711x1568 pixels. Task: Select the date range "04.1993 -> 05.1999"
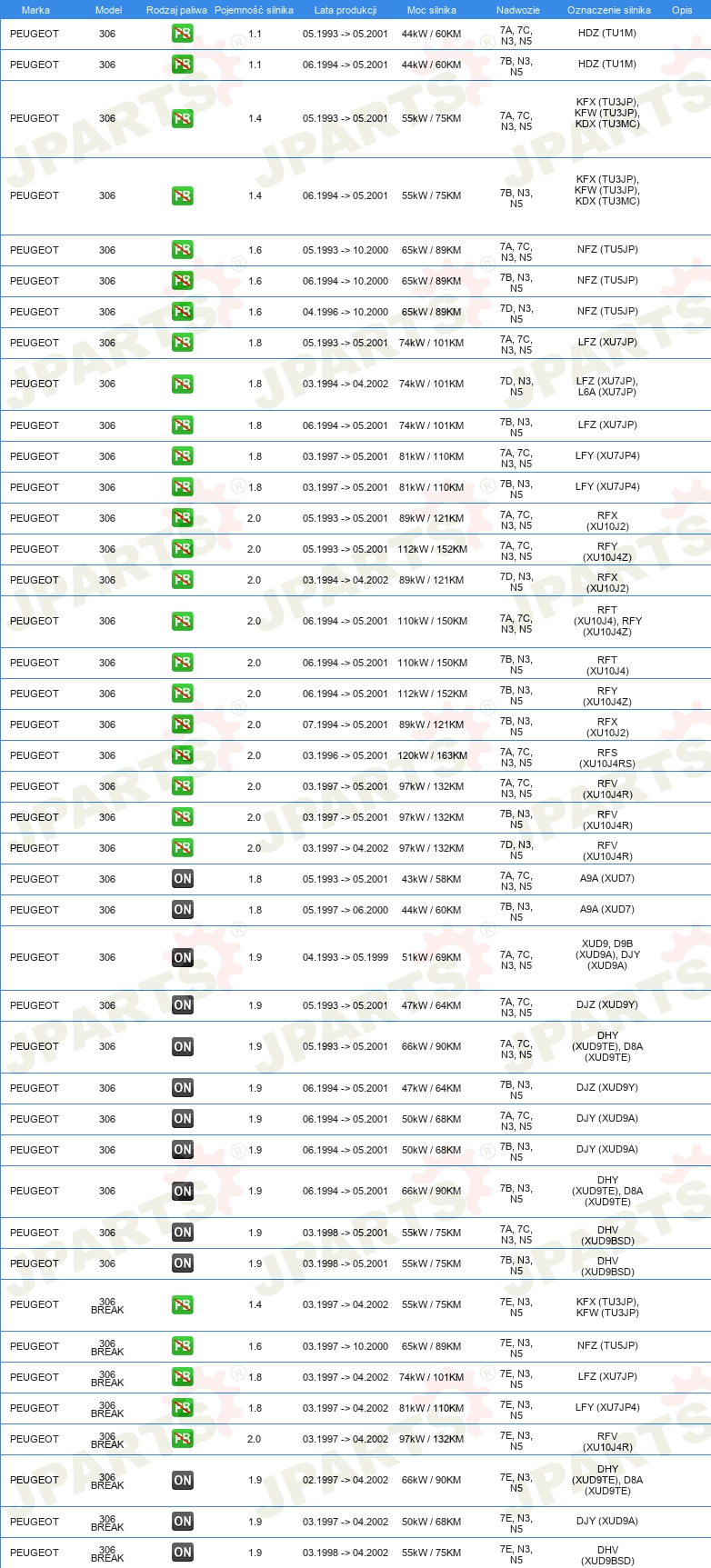(x=345, y=957)
